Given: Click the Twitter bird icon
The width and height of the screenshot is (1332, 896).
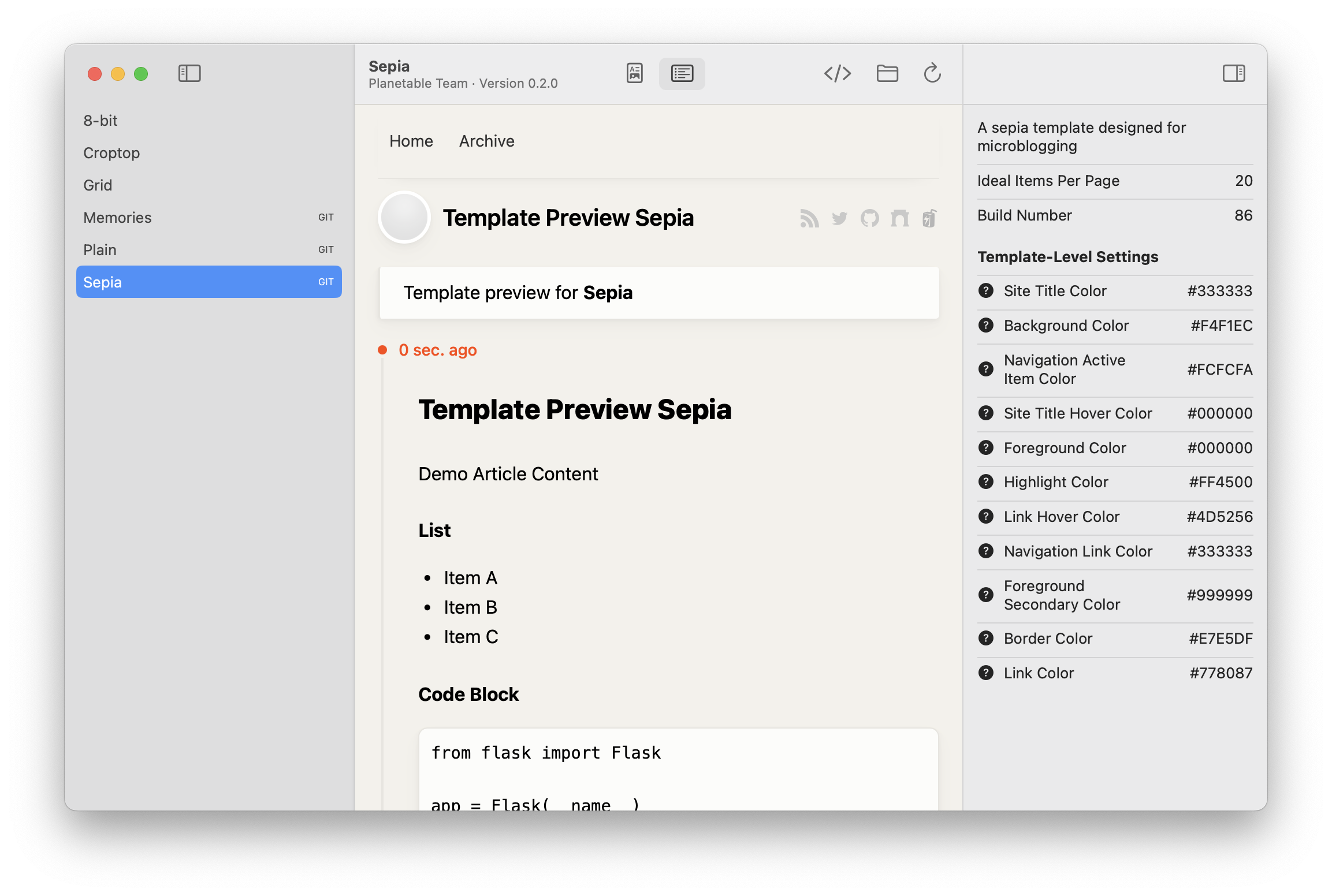Looking at the screenshot, I should pyautogui.click(x=839, y=218).
